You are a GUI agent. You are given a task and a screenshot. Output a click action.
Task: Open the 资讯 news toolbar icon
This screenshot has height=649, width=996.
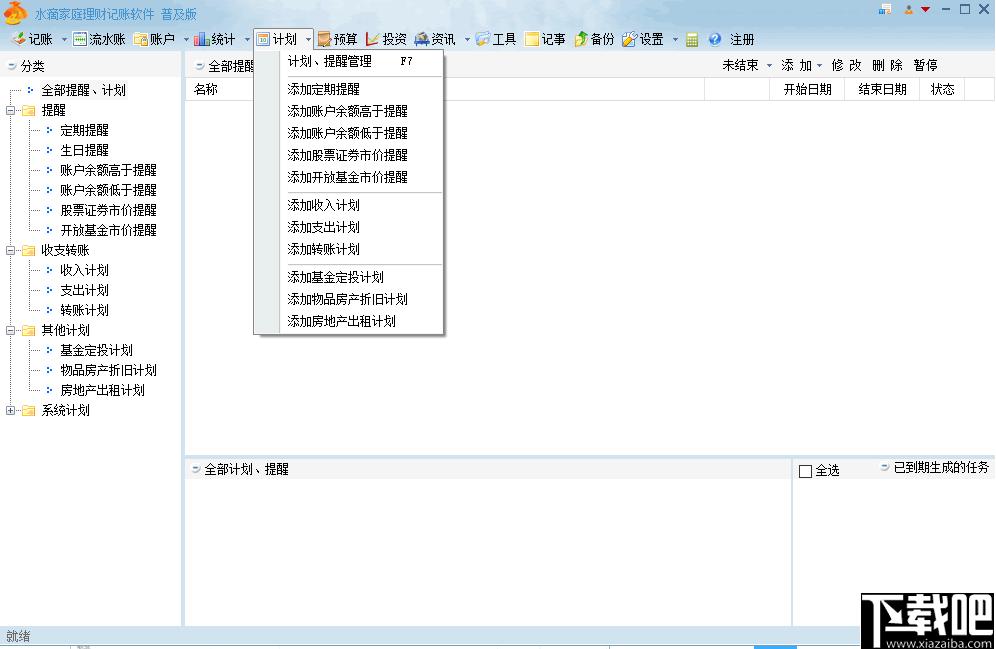(x=421, y=39)
